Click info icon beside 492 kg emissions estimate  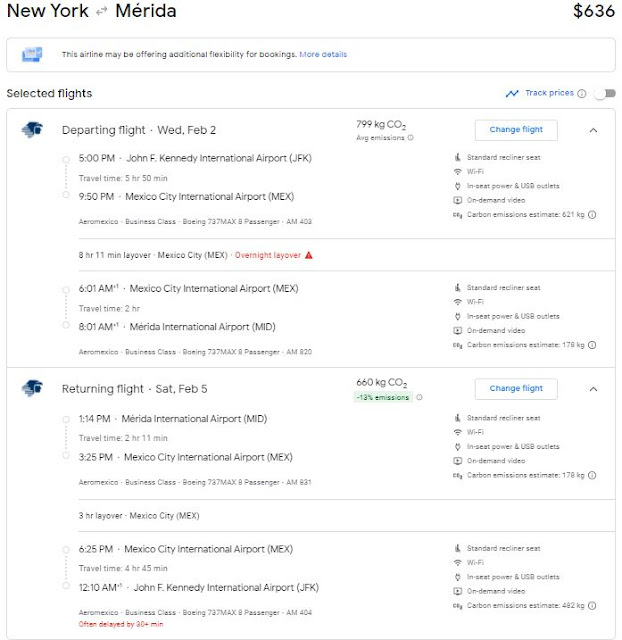[x=592, y=605]
